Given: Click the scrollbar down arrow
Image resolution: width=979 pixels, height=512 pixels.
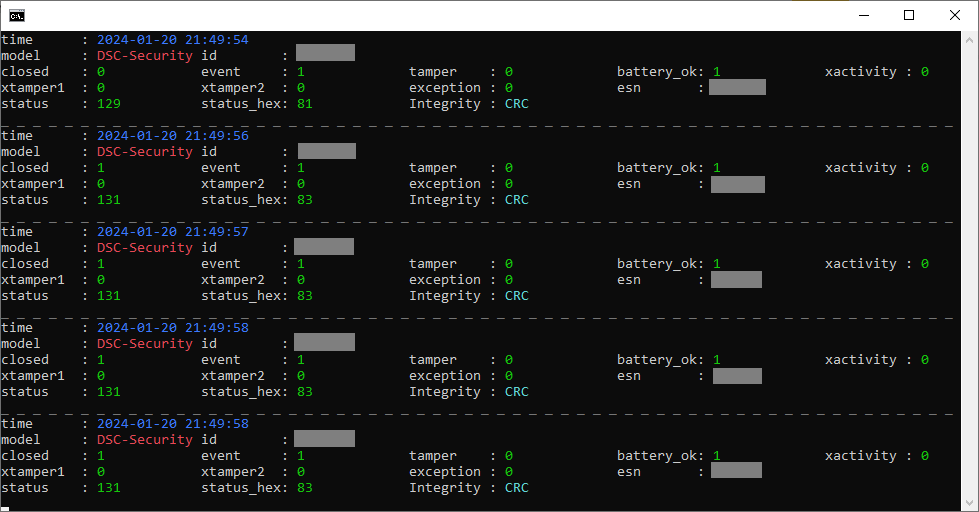Looking at the screenshot, I should (969, 503).
